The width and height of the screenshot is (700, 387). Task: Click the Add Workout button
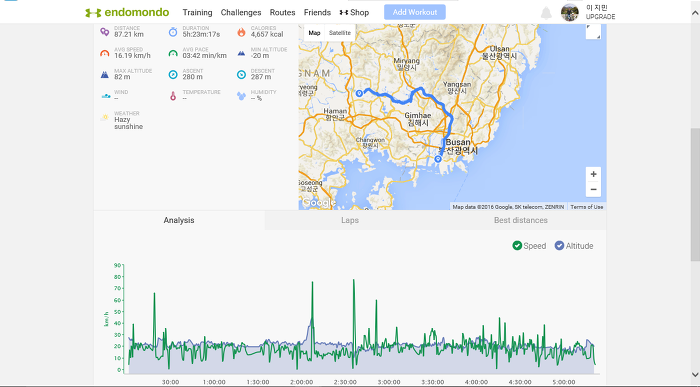415,12
